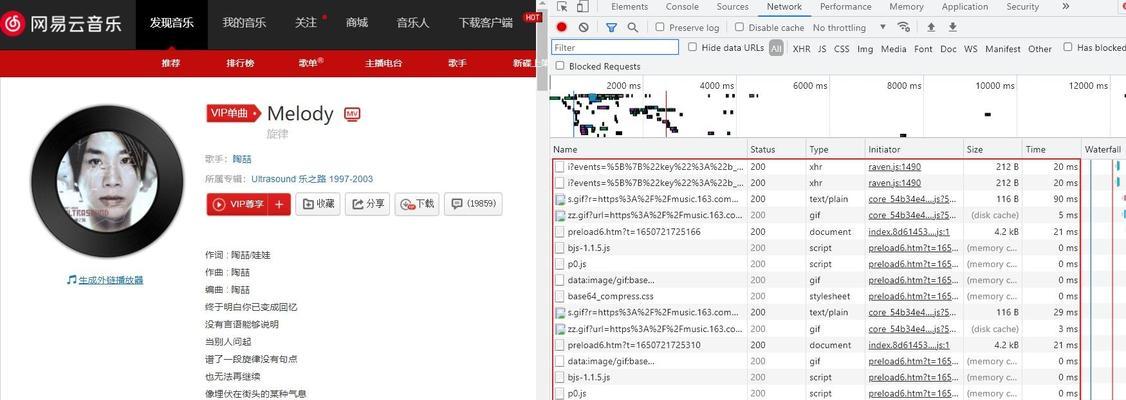Click the import HAR upload arrow
The width and height of the screenshot is (1126, 400).
click(x=931, y=27)
